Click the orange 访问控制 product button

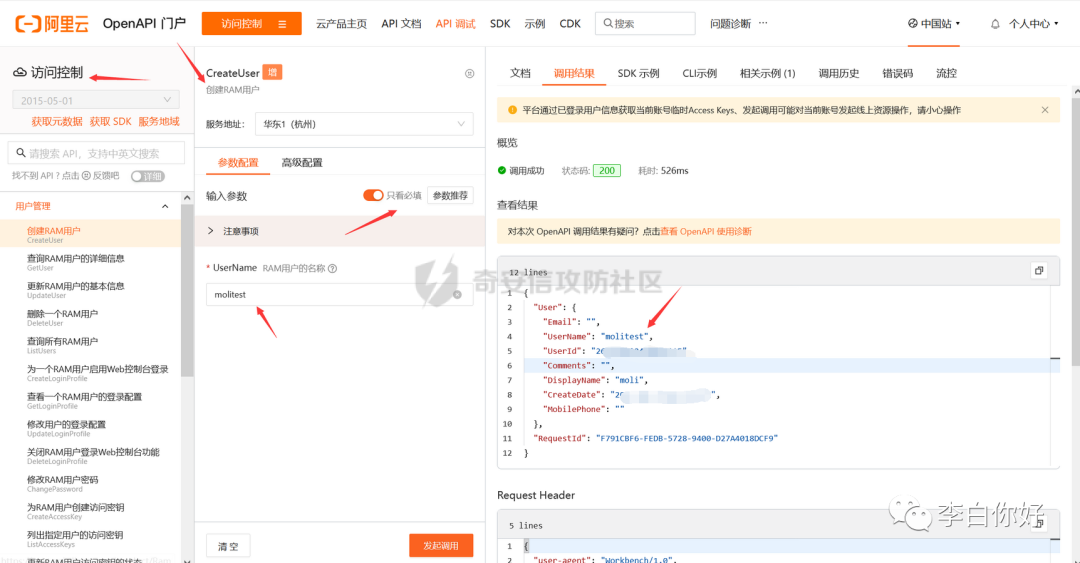coord(251,23)
